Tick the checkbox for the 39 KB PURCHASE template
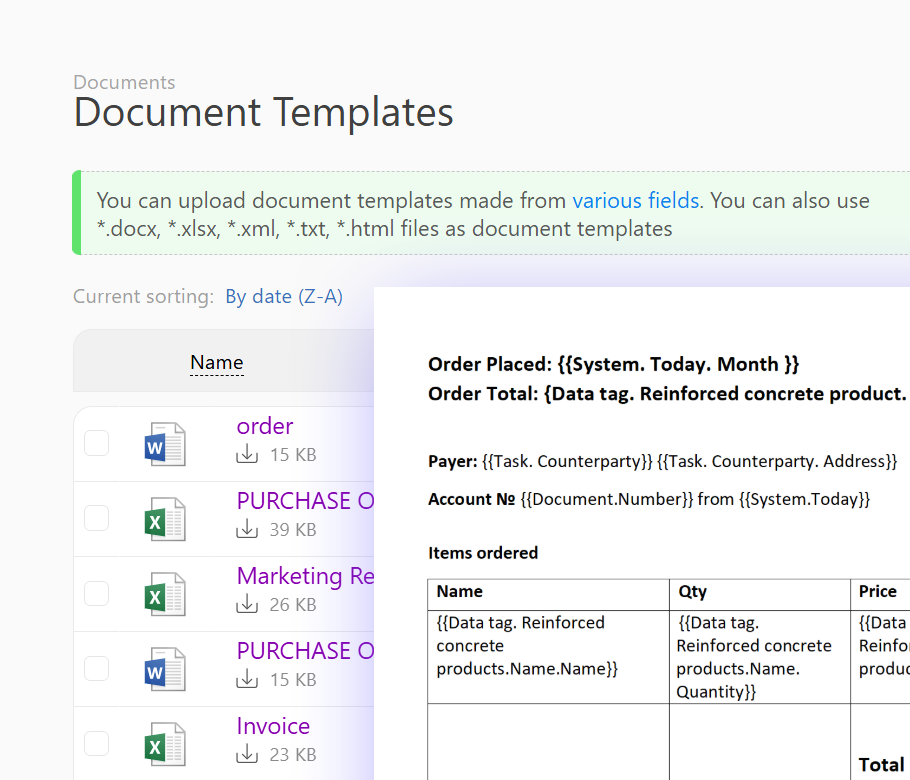 pos(96,518)
